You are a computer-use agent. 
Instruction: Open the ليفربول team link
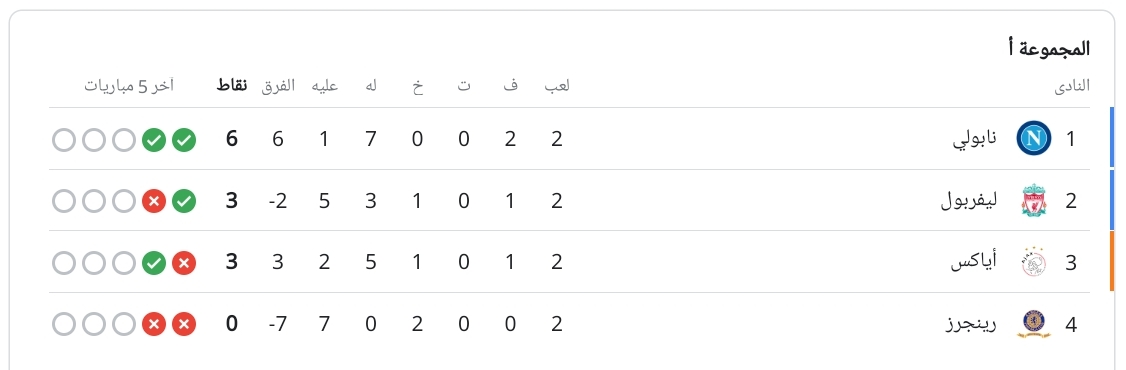click(x=969, y=201)
